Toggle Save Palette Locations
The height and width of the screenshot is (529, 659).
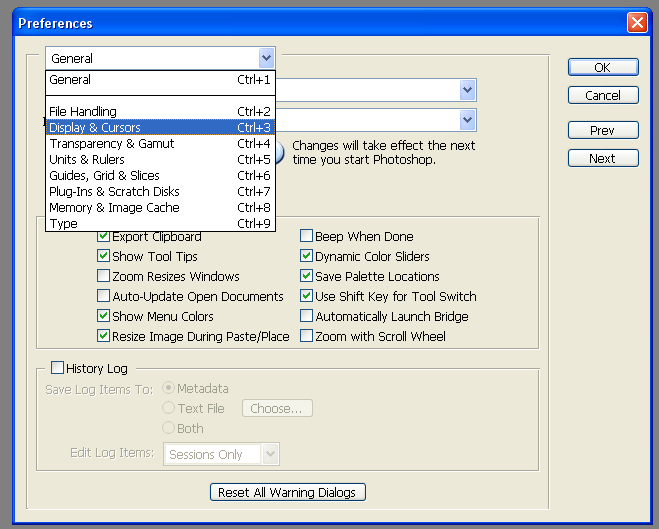(306, 276)
